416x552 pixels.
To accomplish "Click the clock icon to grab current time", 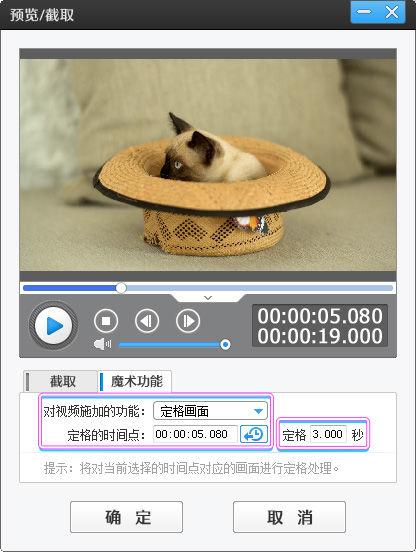I will (254, 434).
